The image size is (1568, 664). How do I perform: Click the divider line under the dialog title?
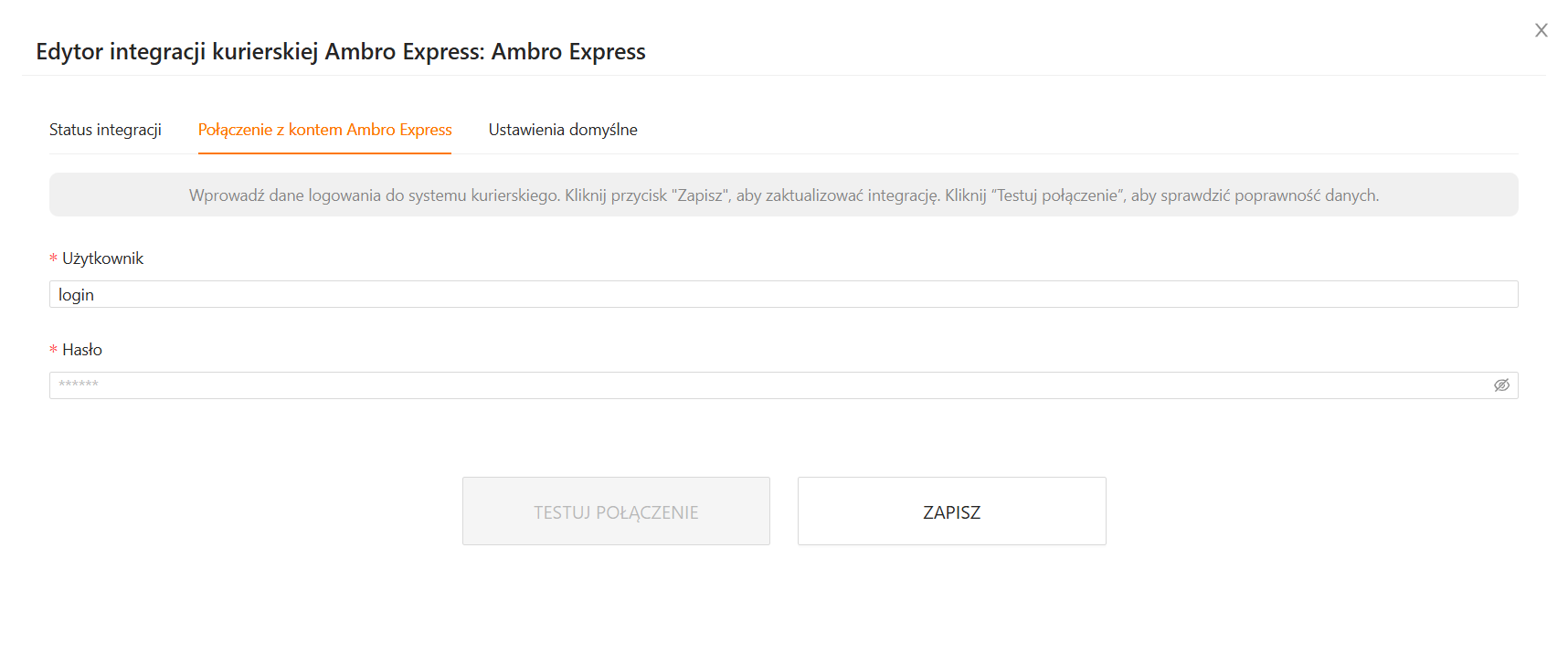click(x=783, y=75)
